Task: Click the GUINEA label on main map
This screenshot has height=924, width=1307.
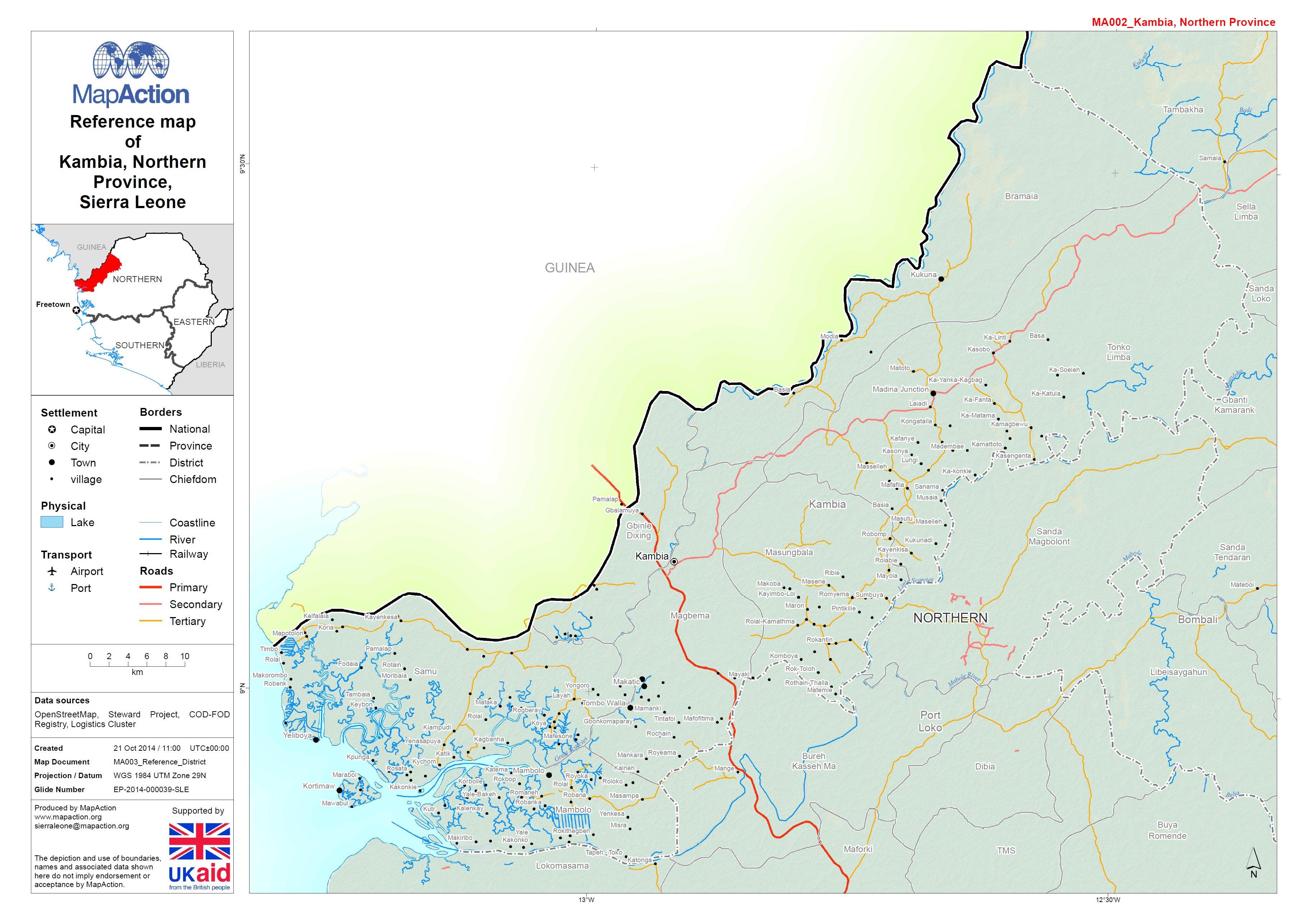Action: point(570,268)
